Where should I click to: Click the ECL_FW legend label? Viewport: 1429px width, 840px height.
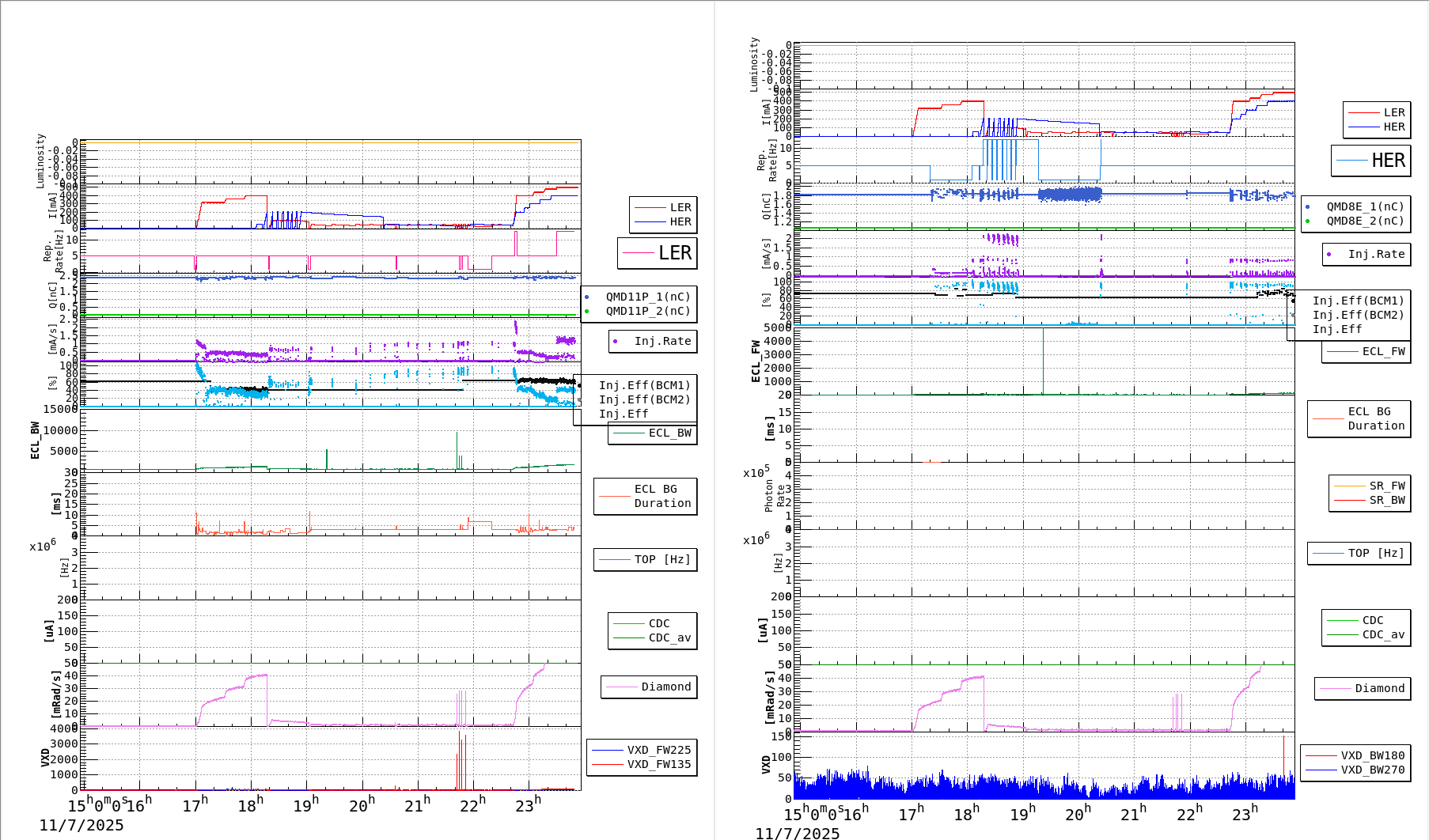tap(1383, 351)
